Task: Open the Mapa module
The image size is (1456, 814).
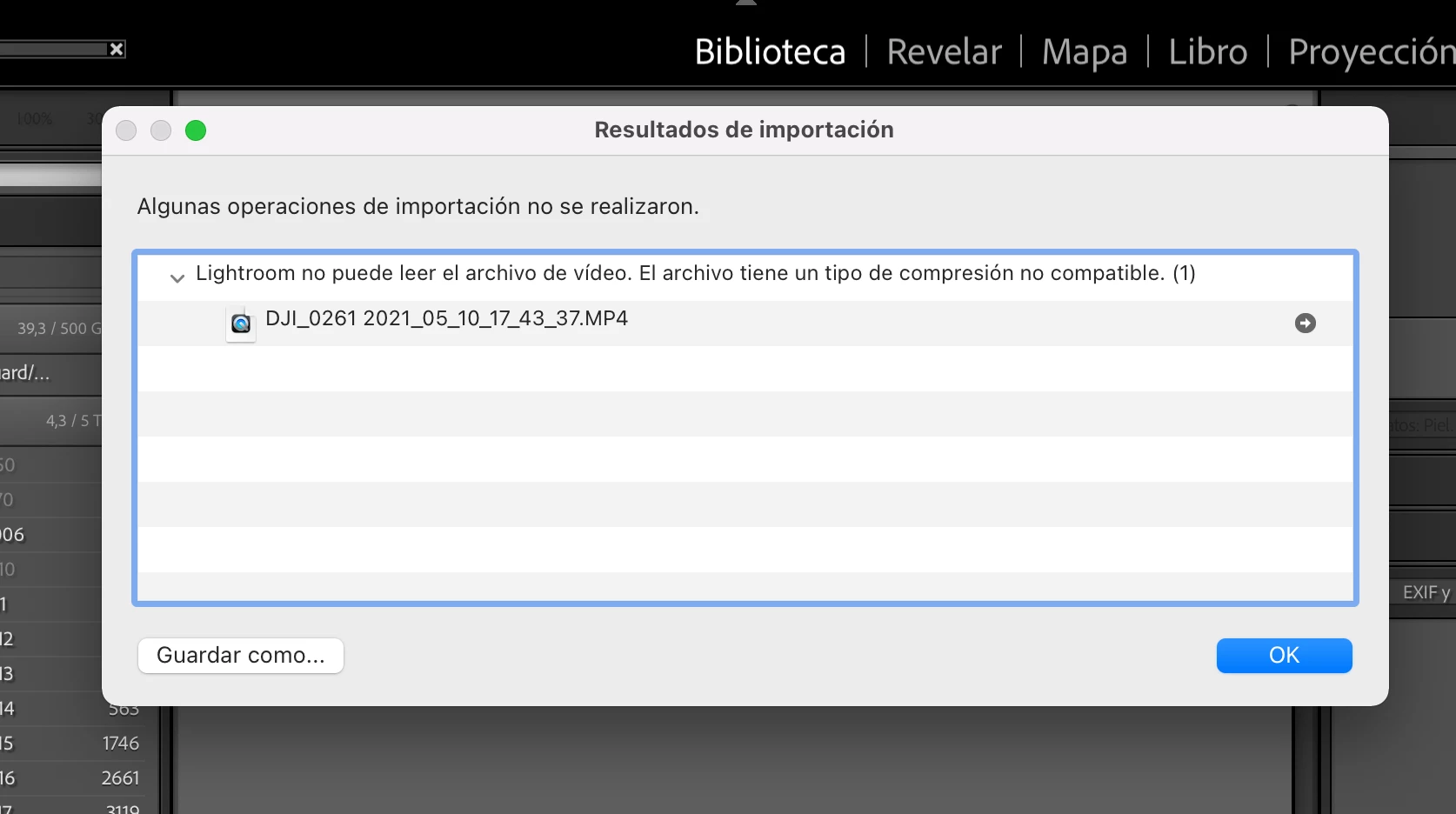Action: (x=1085, y=52)
